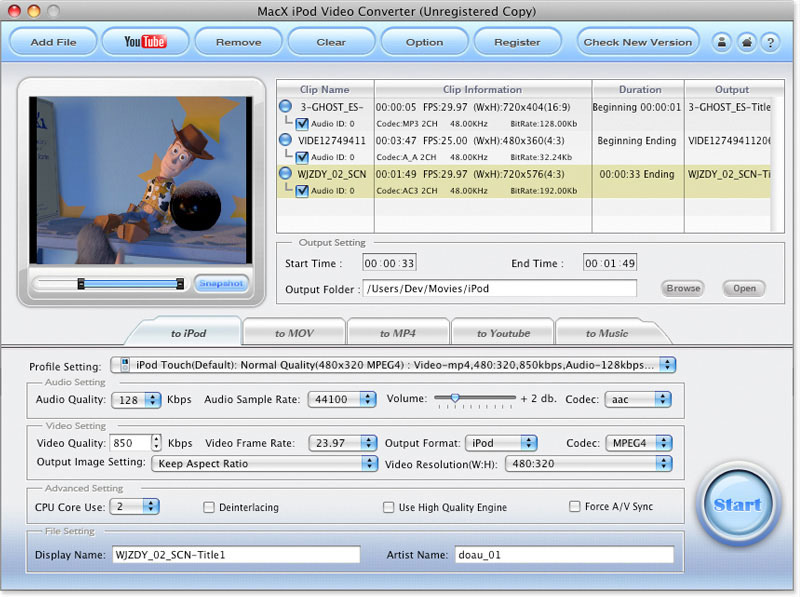Open the Video Frame Rate dropdown
Image resolution: width=800 pixels, height=597 pixels.
coord(343,443)
